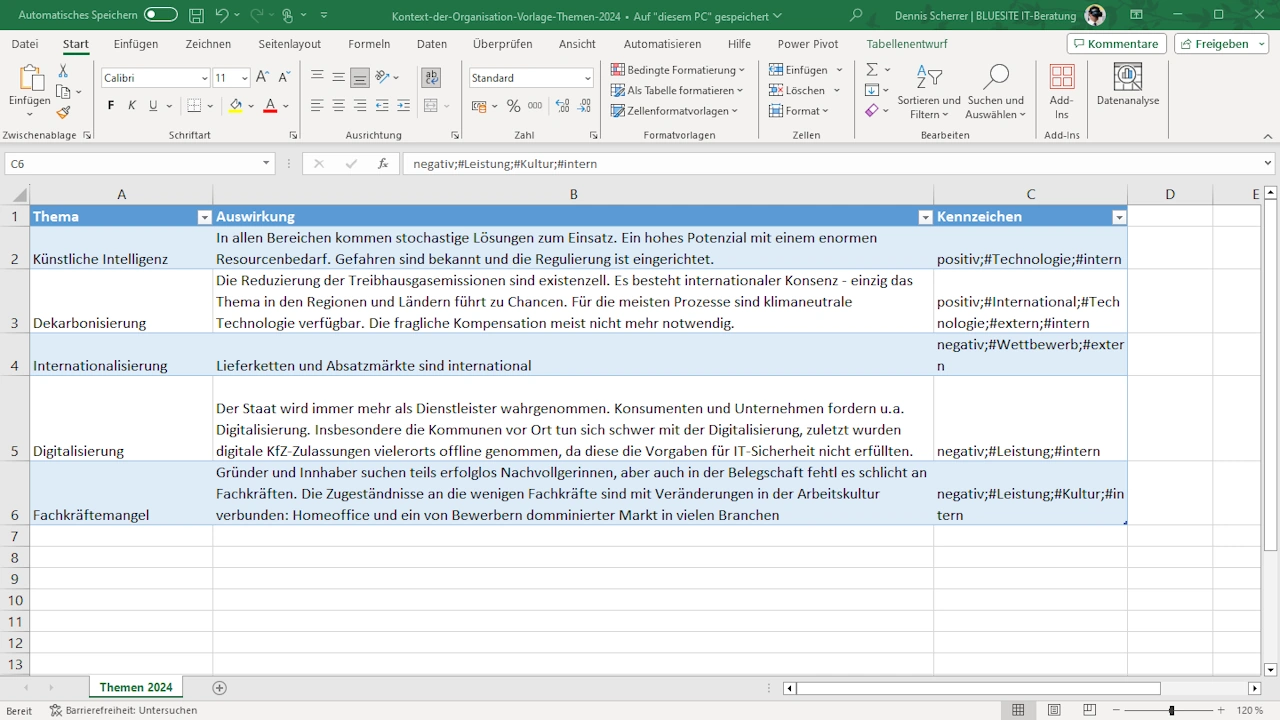Open the Kommentare panel
The image size is (1280, 720).
(1116, 43)
